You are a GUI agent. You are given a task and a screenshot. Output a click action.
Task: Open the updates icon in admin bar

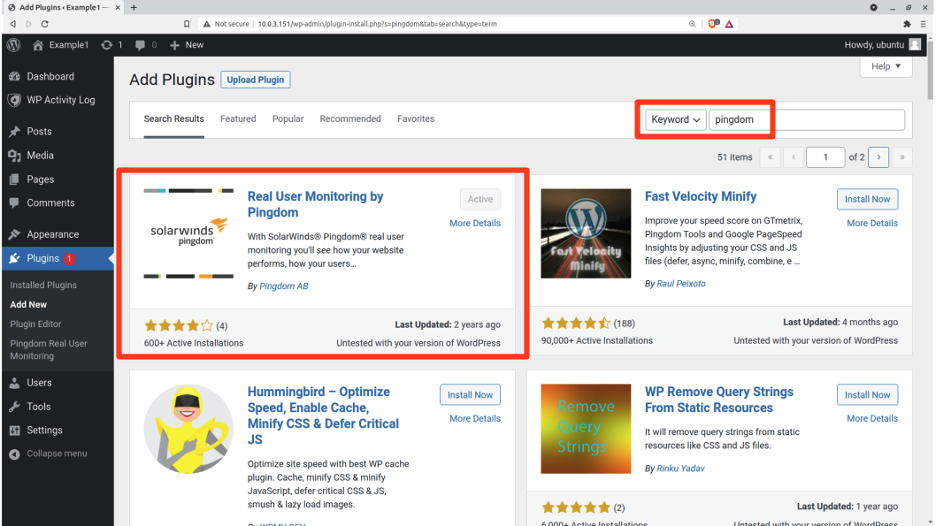pyautogui.click(x=107, y=45)
